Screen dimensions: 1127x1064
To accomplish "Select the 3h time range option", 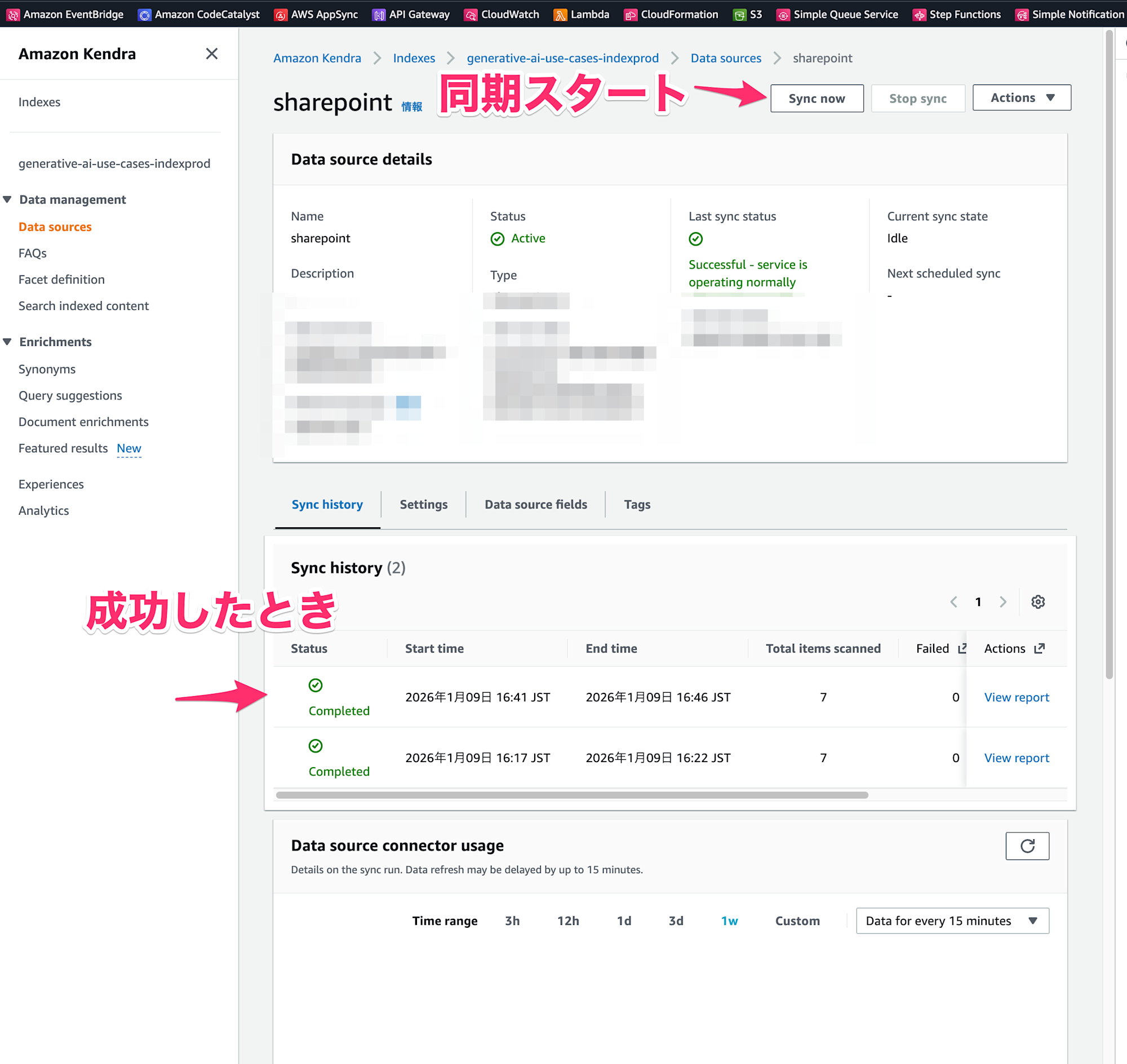I will tap(512, 920).
